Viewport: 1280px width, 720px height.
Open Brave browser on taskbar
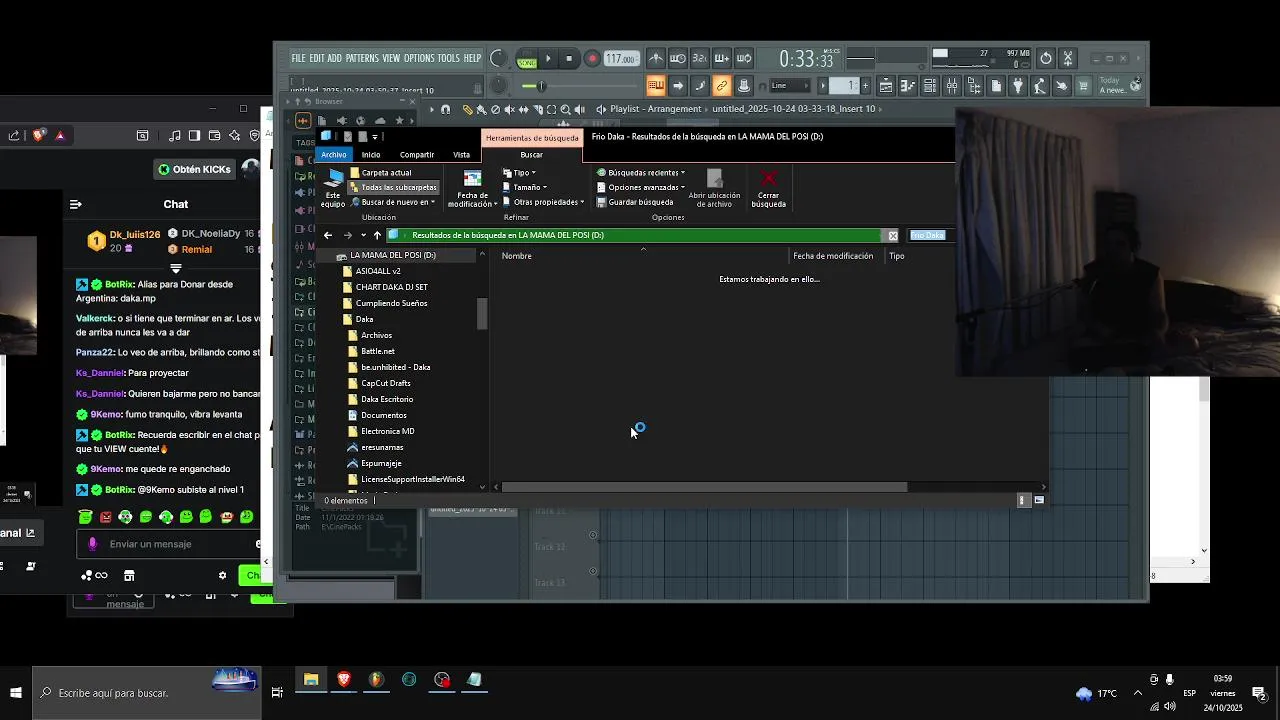(344, 680)
